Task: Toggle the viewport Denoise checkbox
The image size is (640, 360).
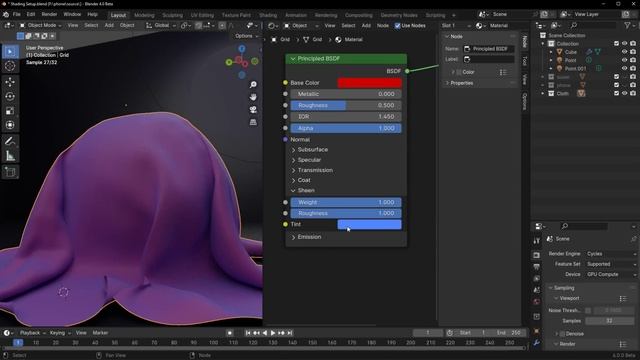Action: pos(562,334)
